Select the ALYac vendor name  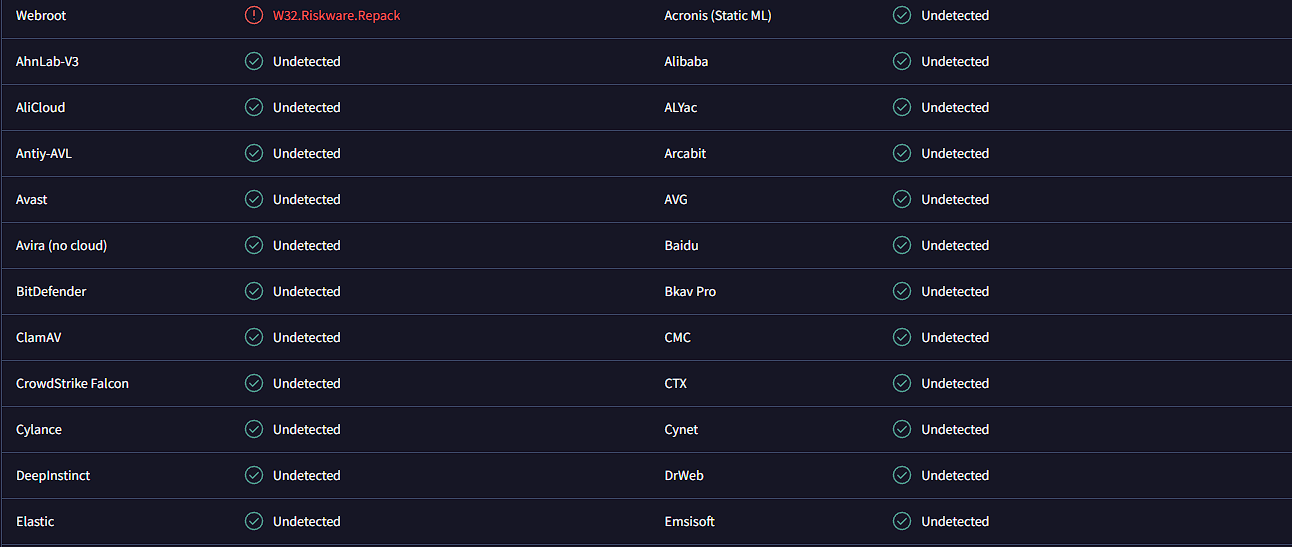coord(681,108)
